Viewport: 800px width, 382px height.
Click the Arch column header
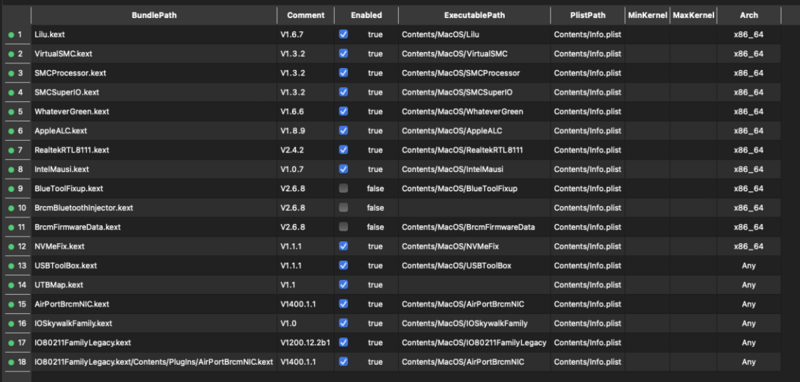(748, 15)
